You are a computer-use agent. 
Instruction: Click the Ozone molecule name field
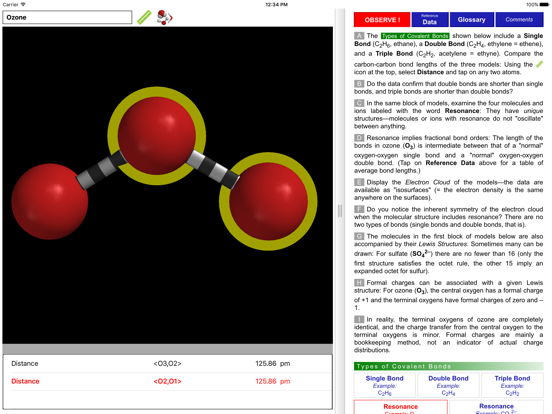(x=67, y=17)
